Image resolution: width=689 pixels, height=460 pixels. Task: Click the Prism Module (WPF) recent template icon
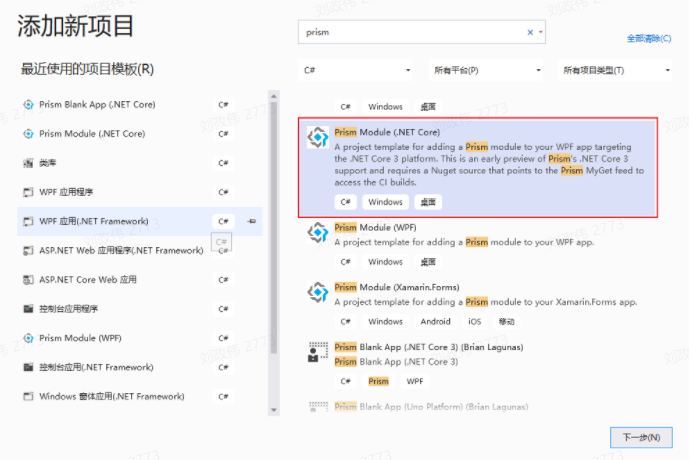tap(28, 338)
